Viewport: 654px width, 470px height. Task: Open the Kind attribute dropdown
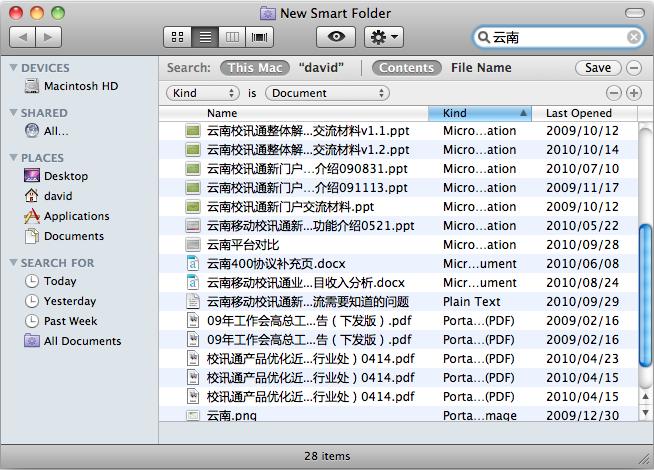click(203, 93)
